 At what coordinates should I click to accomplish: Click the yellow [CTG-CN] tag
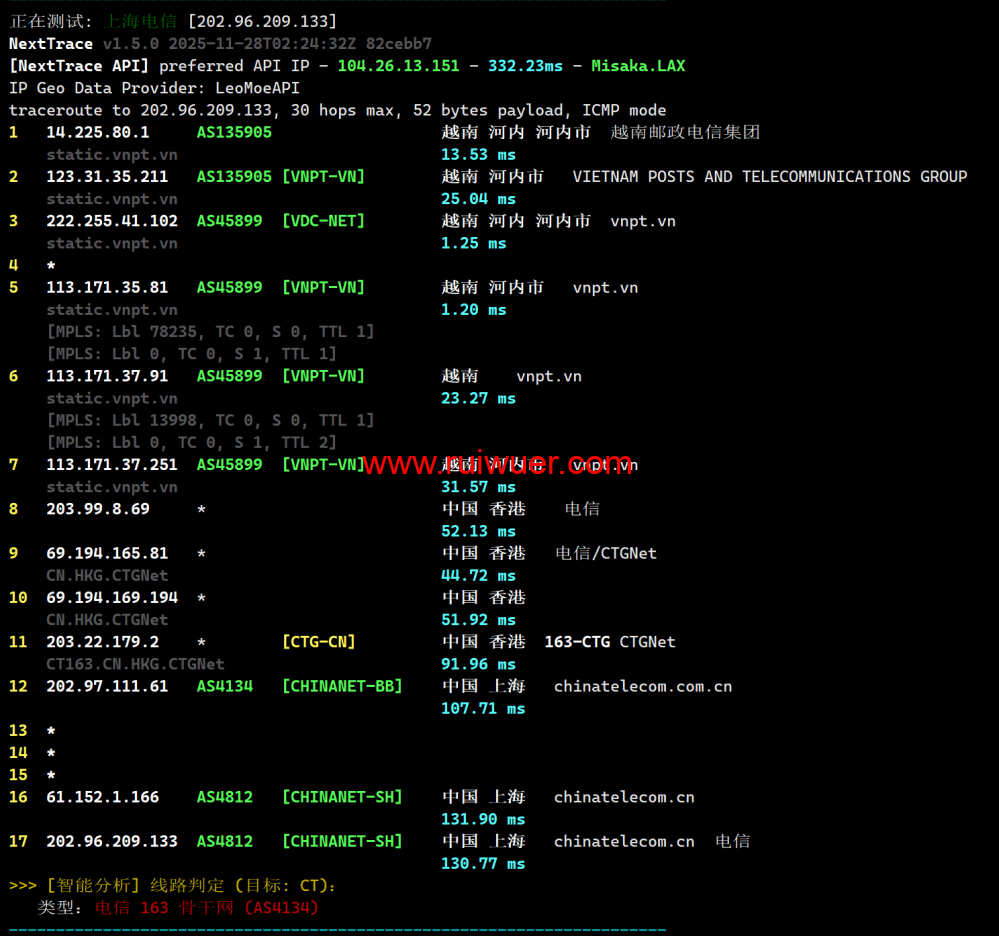(x=318, y=642)
